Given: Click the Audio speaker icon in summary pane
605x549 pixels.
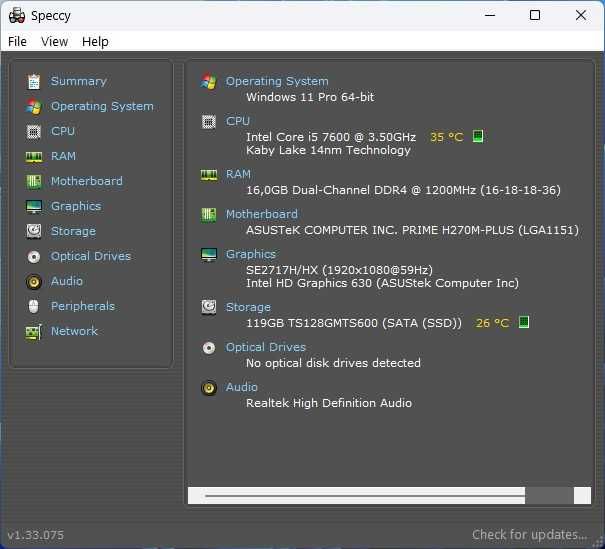Looking at the screenshot, I should pos(209,388).
